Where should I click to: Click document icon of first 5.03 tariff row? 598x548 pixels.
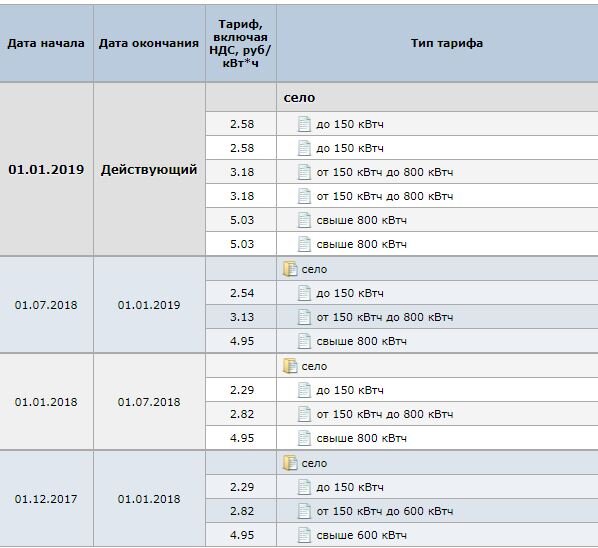304,220
